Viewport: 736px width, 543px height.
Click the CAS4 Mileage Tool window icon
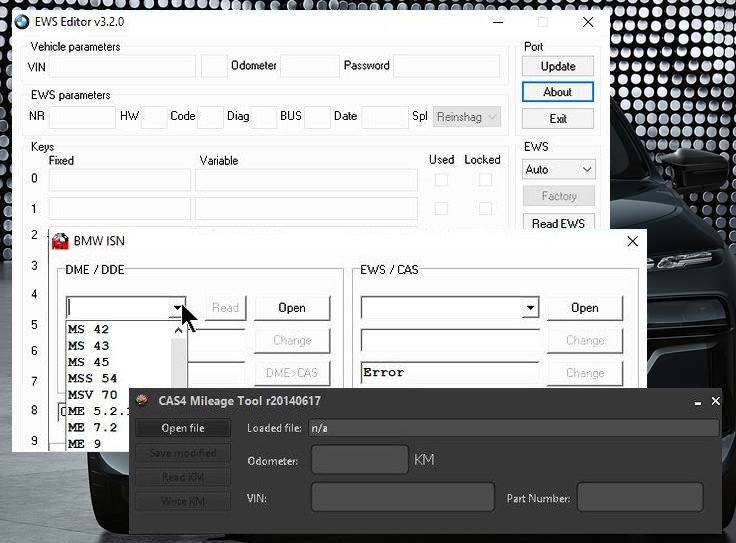point(142,400)
